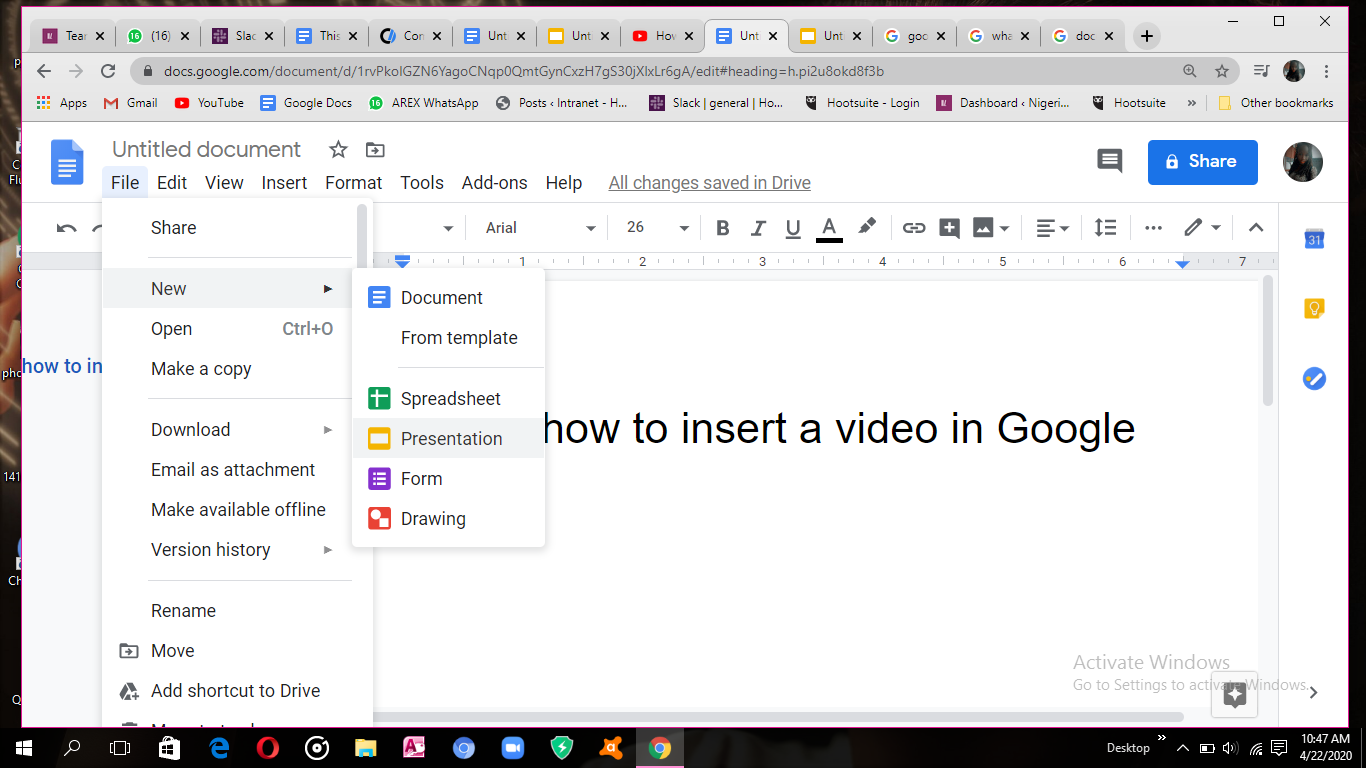This screenshot has height=768, width=1366.
Task: Click the Add comment toolbar icon
Action: pos(949,228)
